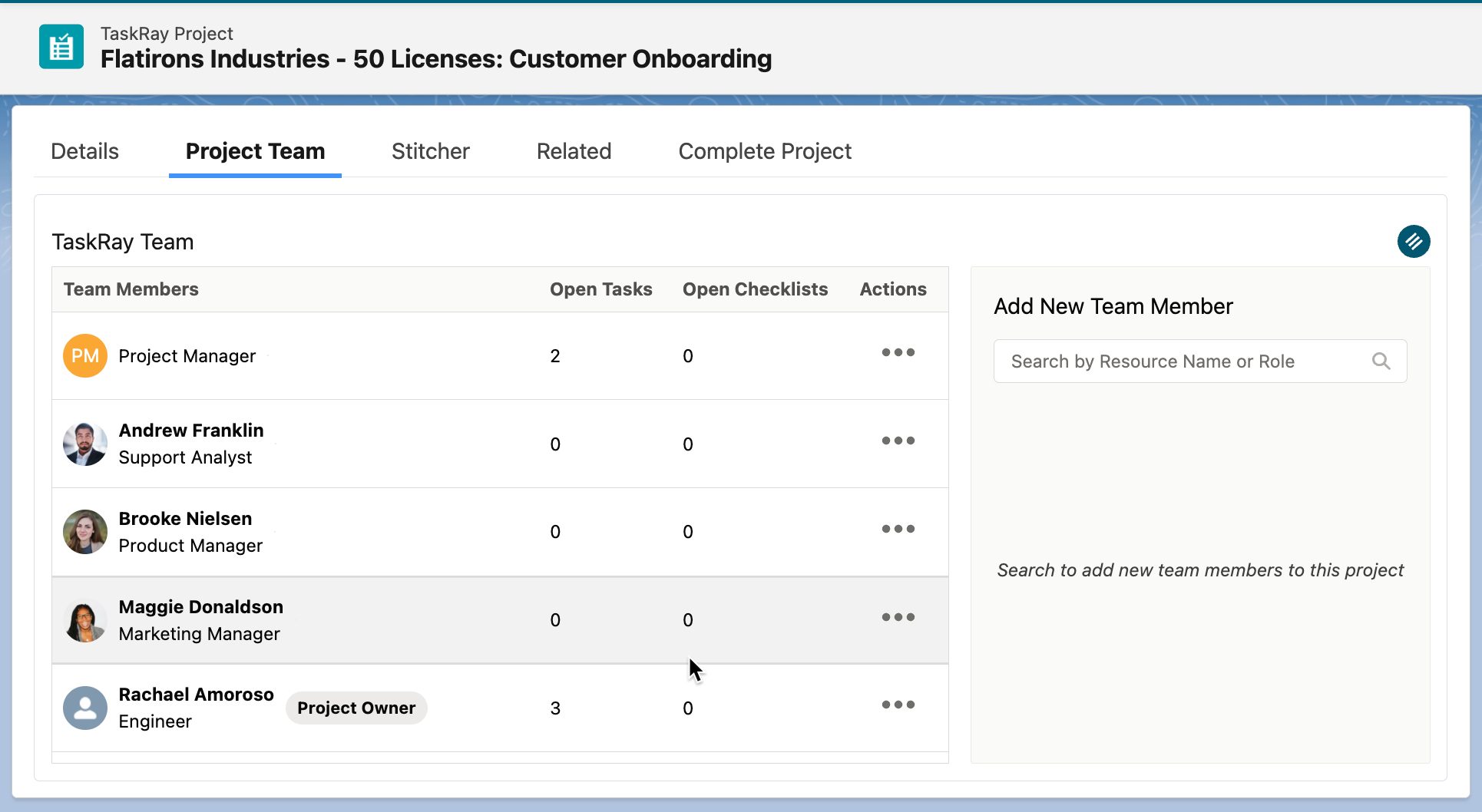This screenshot has width=1482, height=812.
Task: Click Rachael Amoroso's generic avatar icon
Action: [x=84, y=708]
